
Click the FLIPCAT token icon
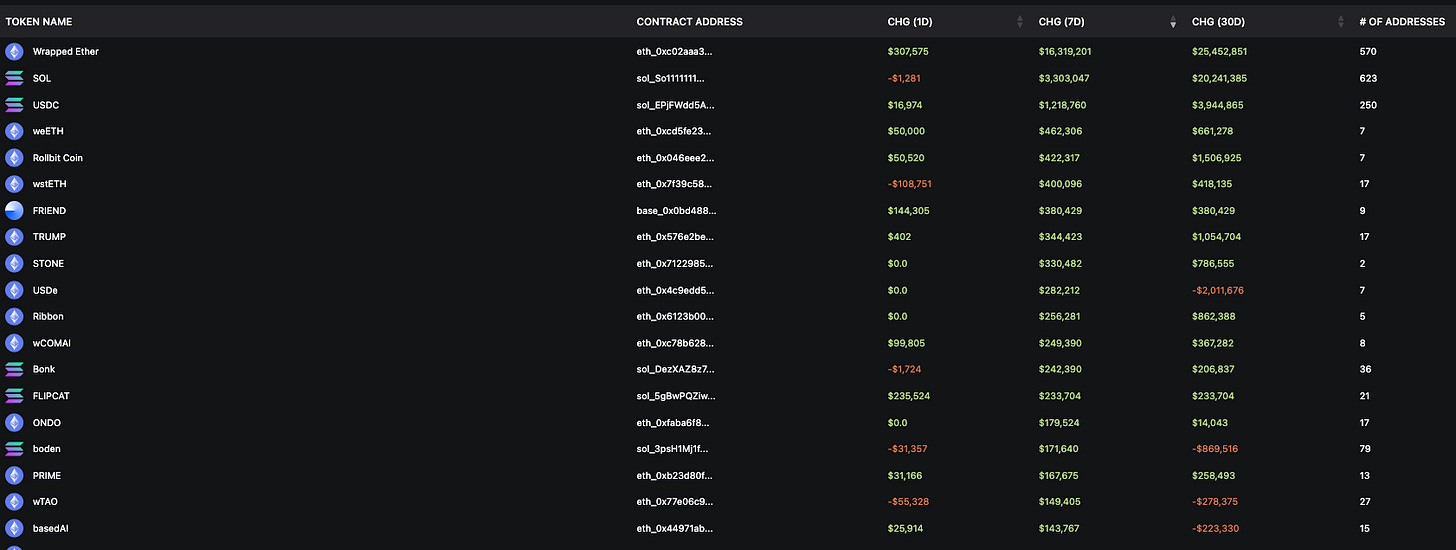tap(14, 396)
